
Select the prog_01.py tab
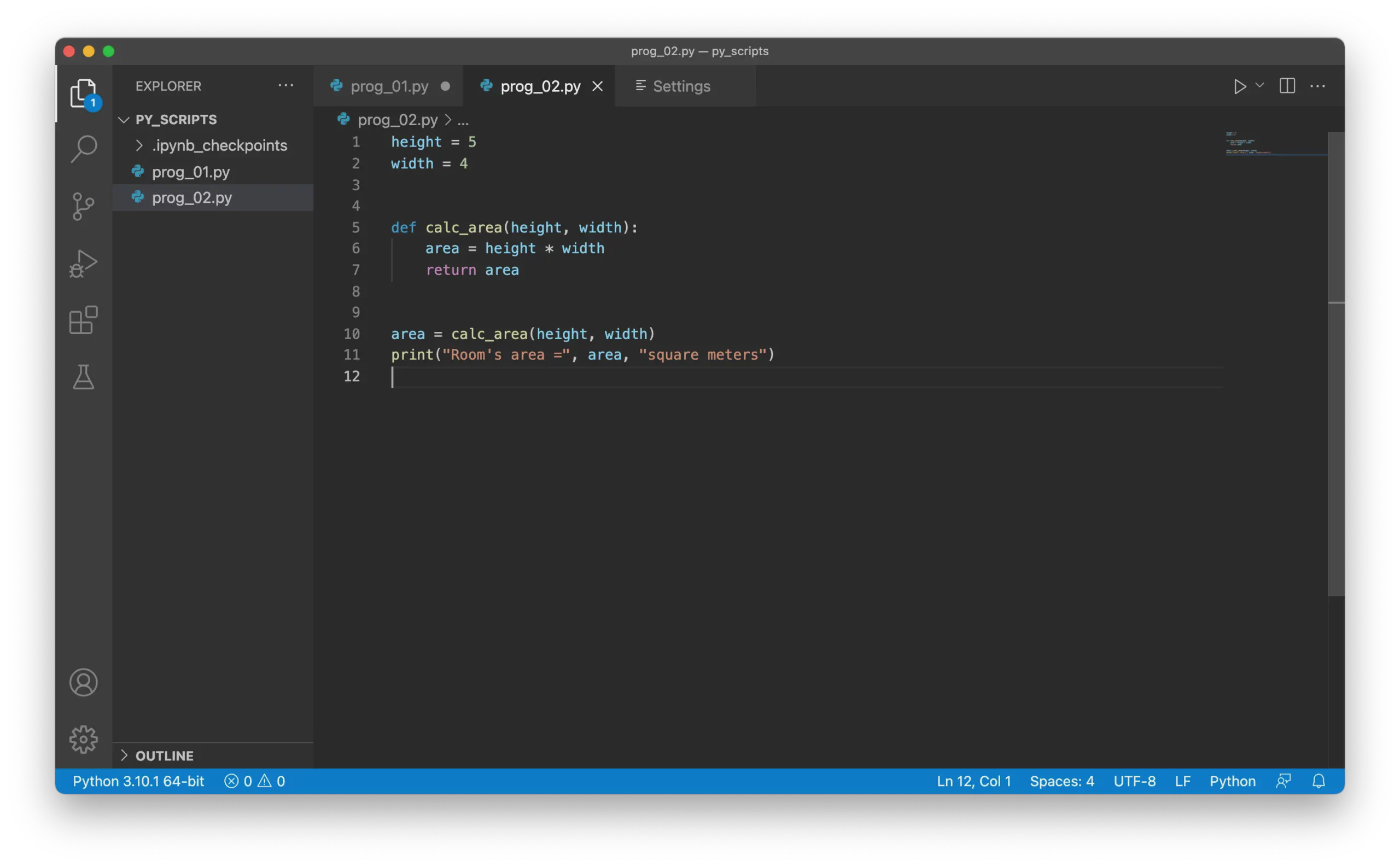click(x=389, y=85)
